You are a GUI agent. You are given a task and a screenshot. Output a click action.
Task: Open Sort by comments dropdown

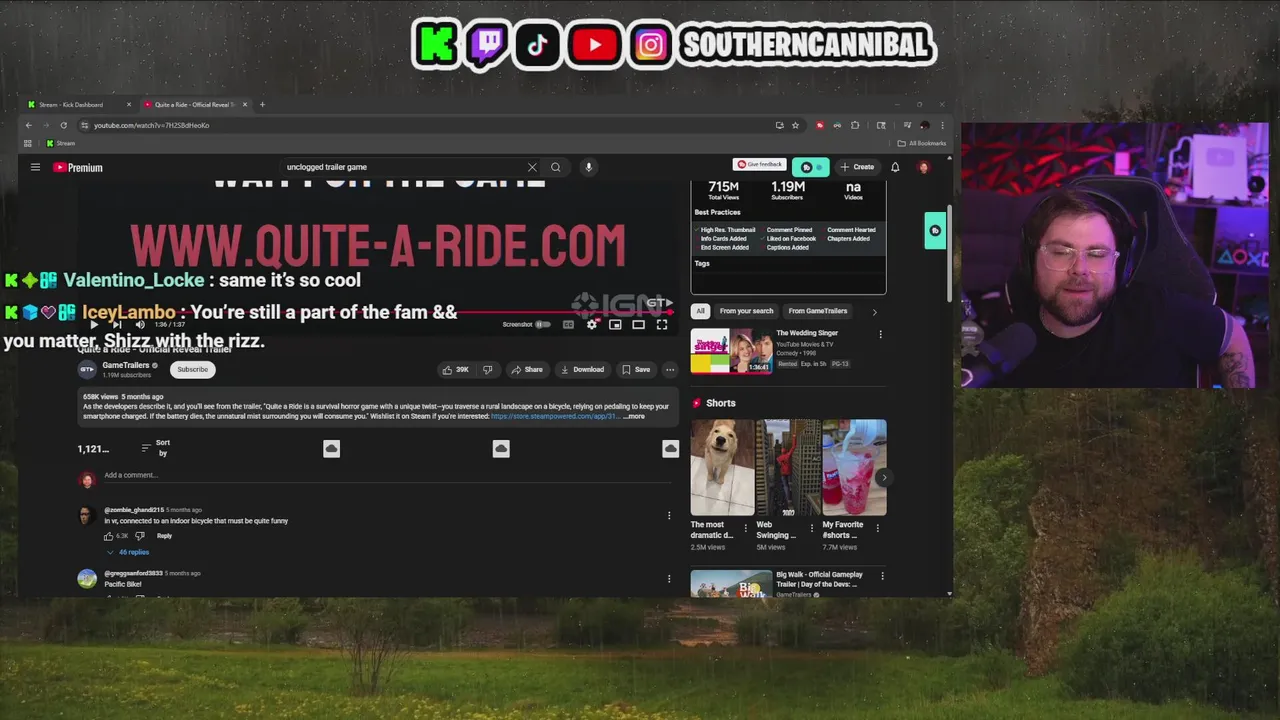[x=156, y=448]
